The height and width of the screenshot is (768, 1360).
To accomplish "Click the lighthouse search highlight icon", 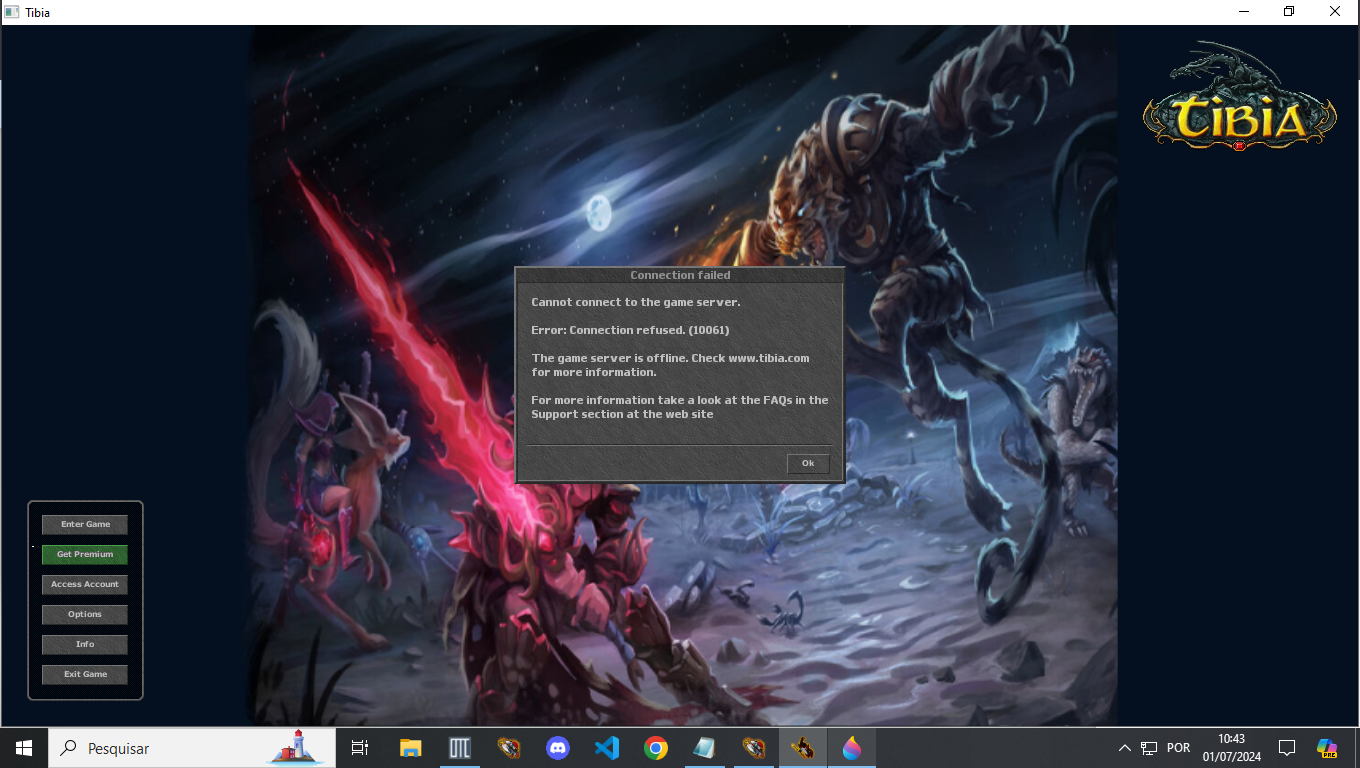I will coord(296,746).
